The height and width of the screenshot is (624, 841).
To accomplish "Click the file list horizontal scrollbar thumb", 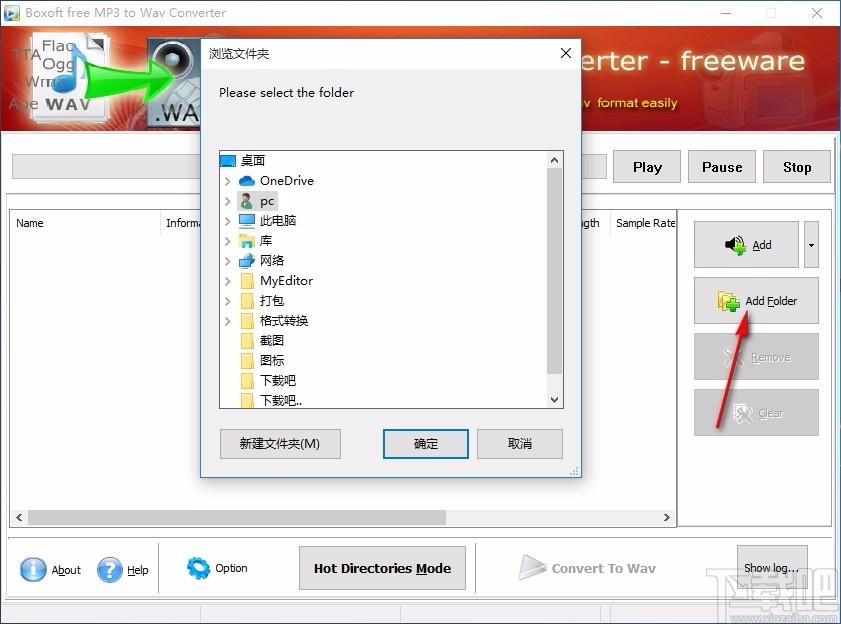I will click(x=237, y=517).
